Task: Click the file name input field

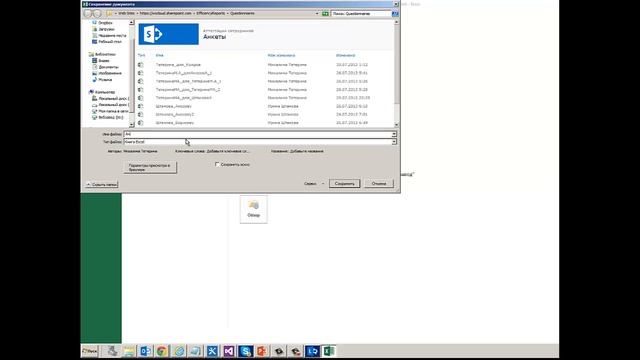Action: (x=258, y=134)
